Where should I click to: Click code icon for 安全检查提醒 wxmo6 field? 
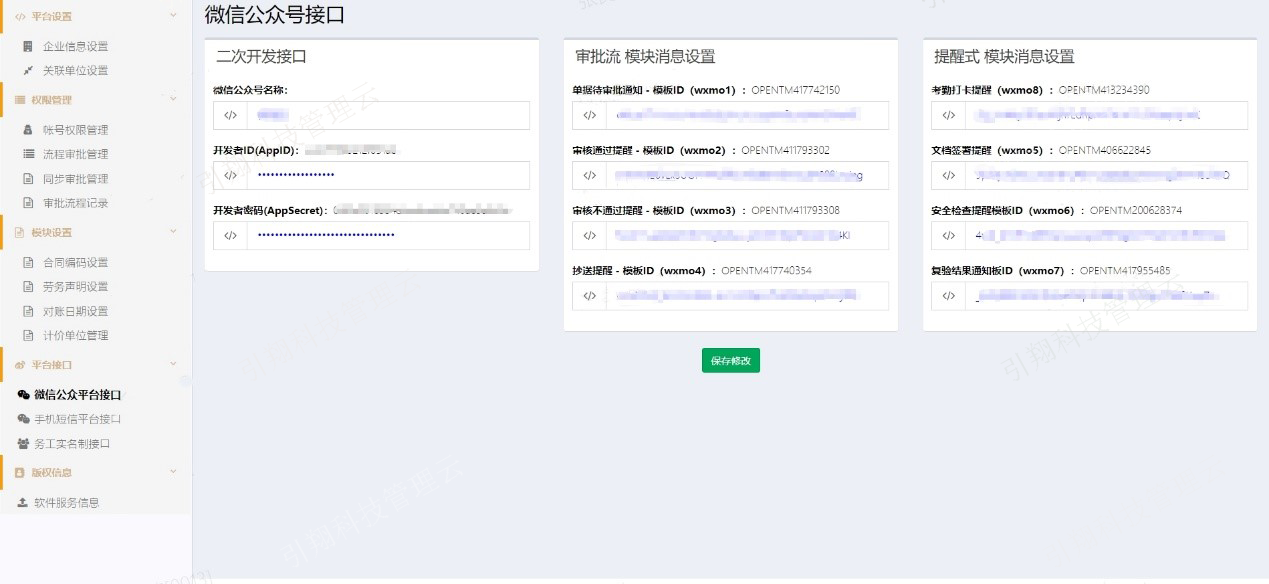pyautogui.click(x=948, y=235)
